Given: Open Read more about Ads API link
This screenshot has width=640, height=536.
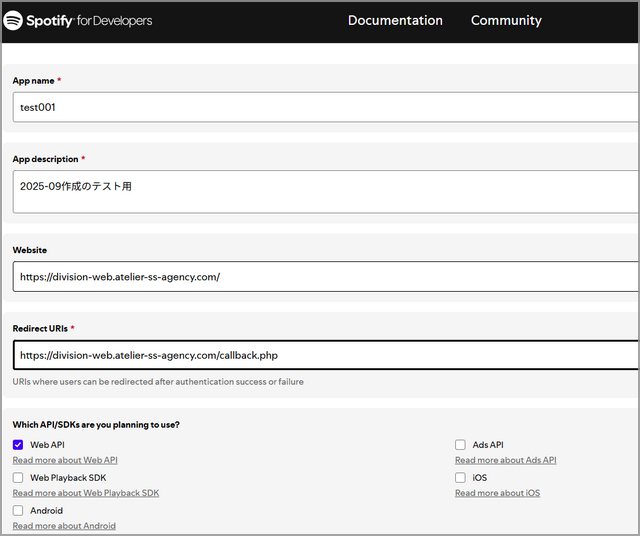Looking at the screenshot, I should pos(505,460).
